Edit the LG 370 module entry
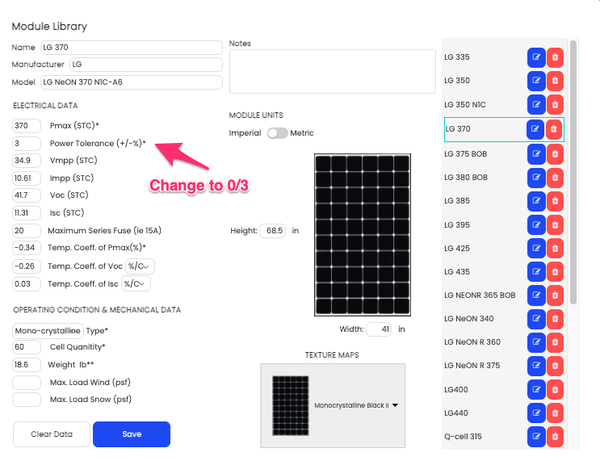The image size is (600, 461). click(x=535, y=129)
